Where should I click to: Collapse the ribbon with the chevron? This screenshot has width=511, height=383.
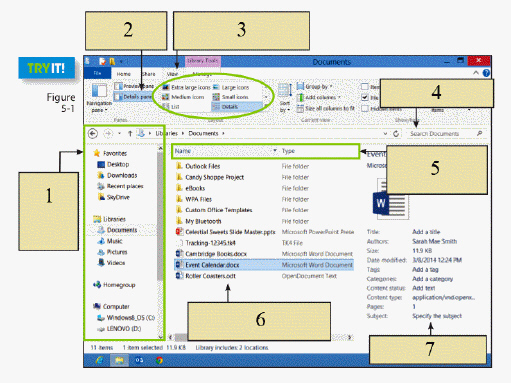(476, 73)
